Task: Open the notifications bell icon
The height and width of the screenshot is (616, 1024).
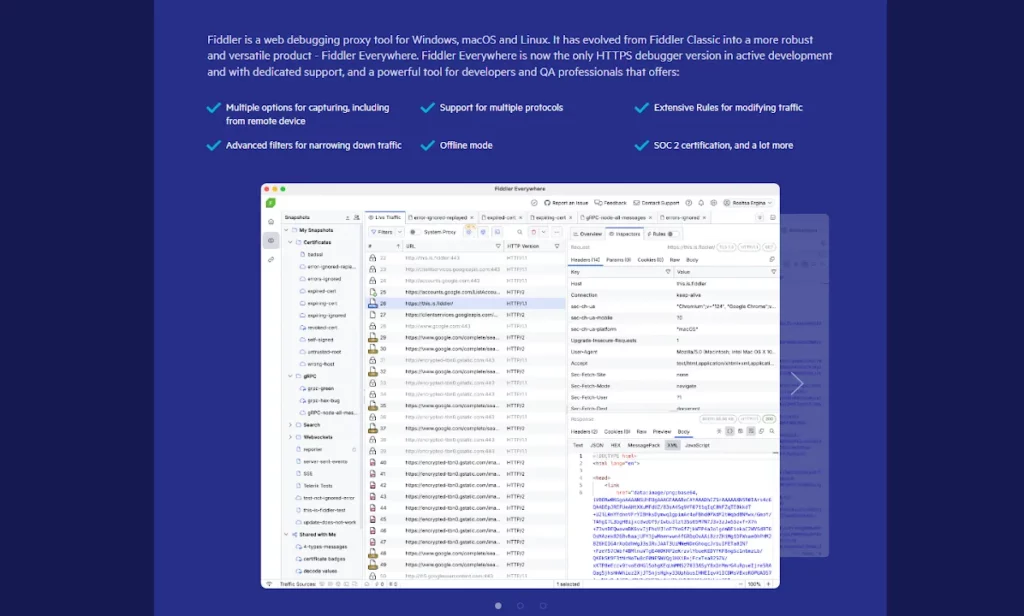Action: coord(701,203)
